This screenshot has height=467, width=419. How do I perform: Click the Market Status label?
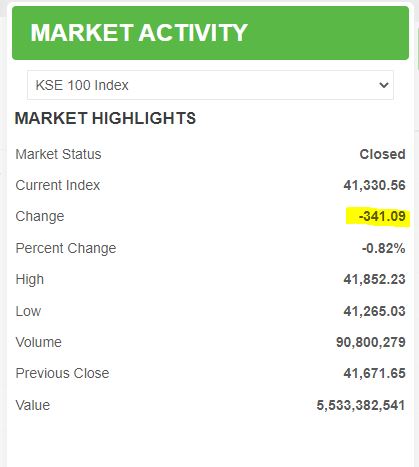coord(58,154)
